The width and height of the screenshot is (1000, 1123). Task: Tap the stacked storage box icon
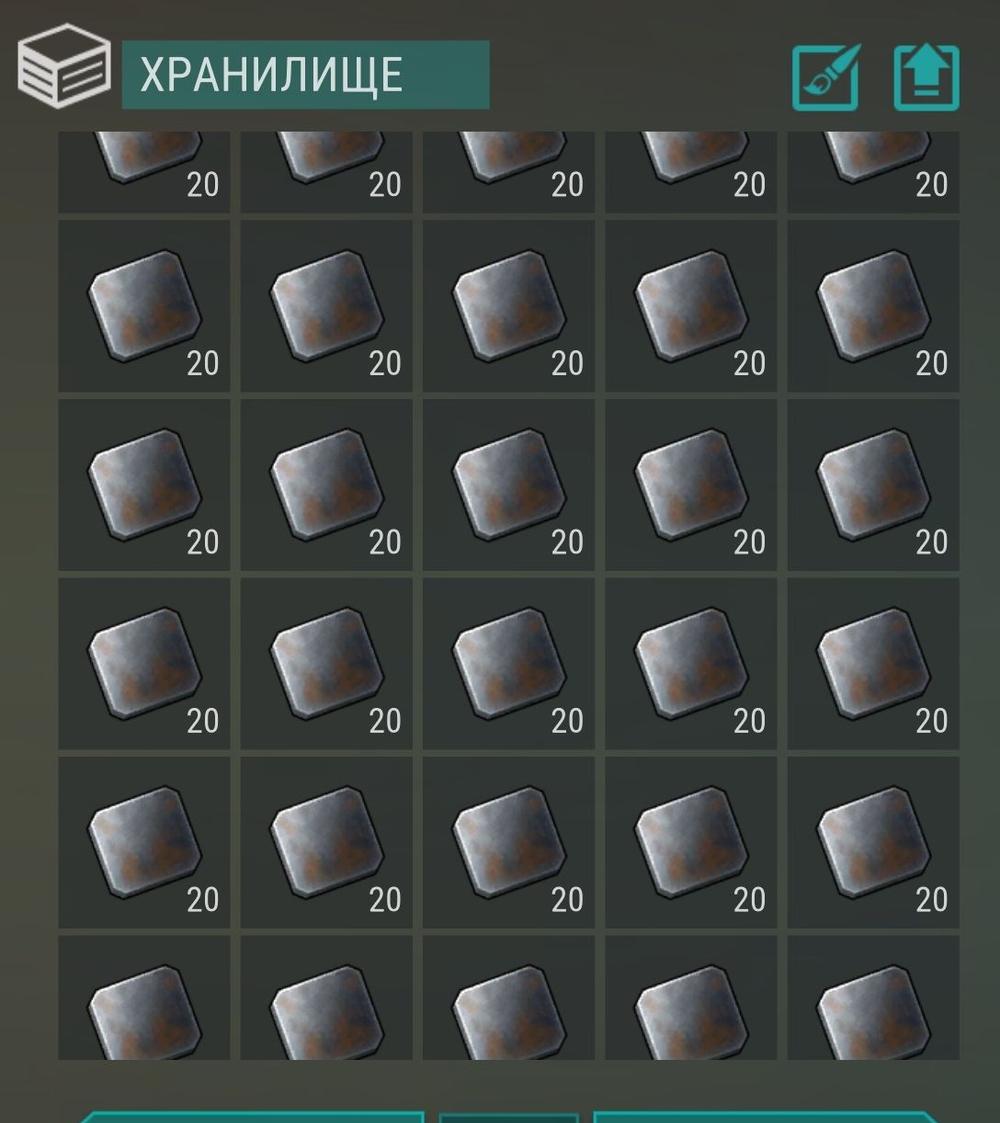pyautogui.click(x=64, y=66)
